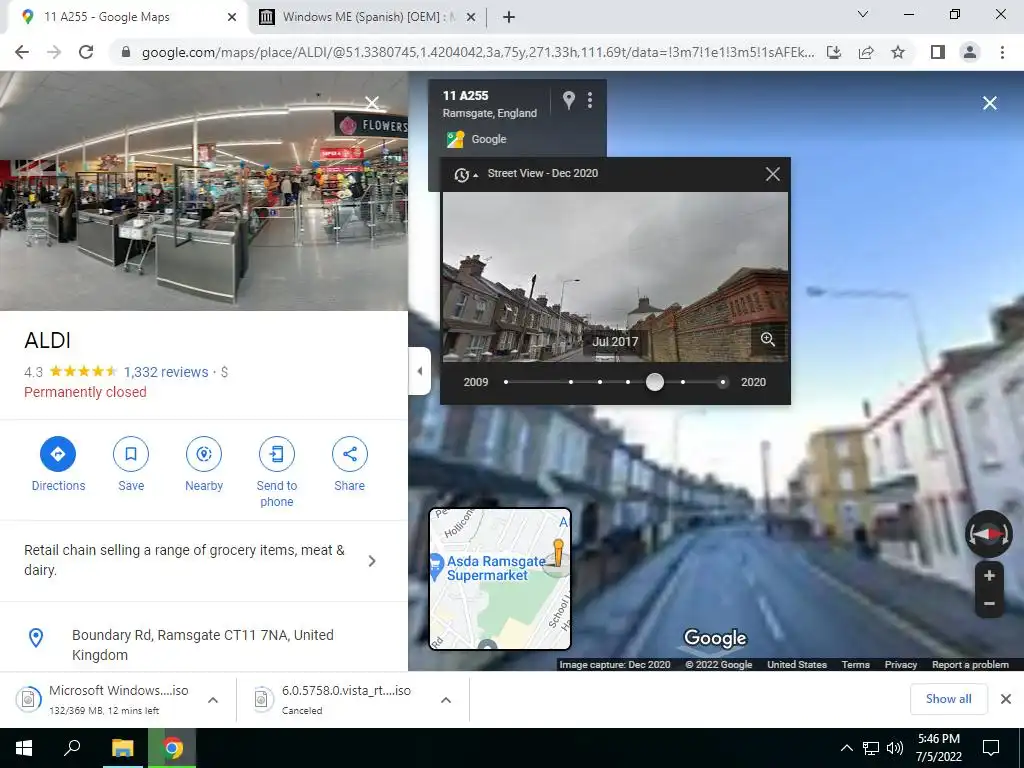Click the current timeline slider handle

pyautogui.click(x=654, y=382)
